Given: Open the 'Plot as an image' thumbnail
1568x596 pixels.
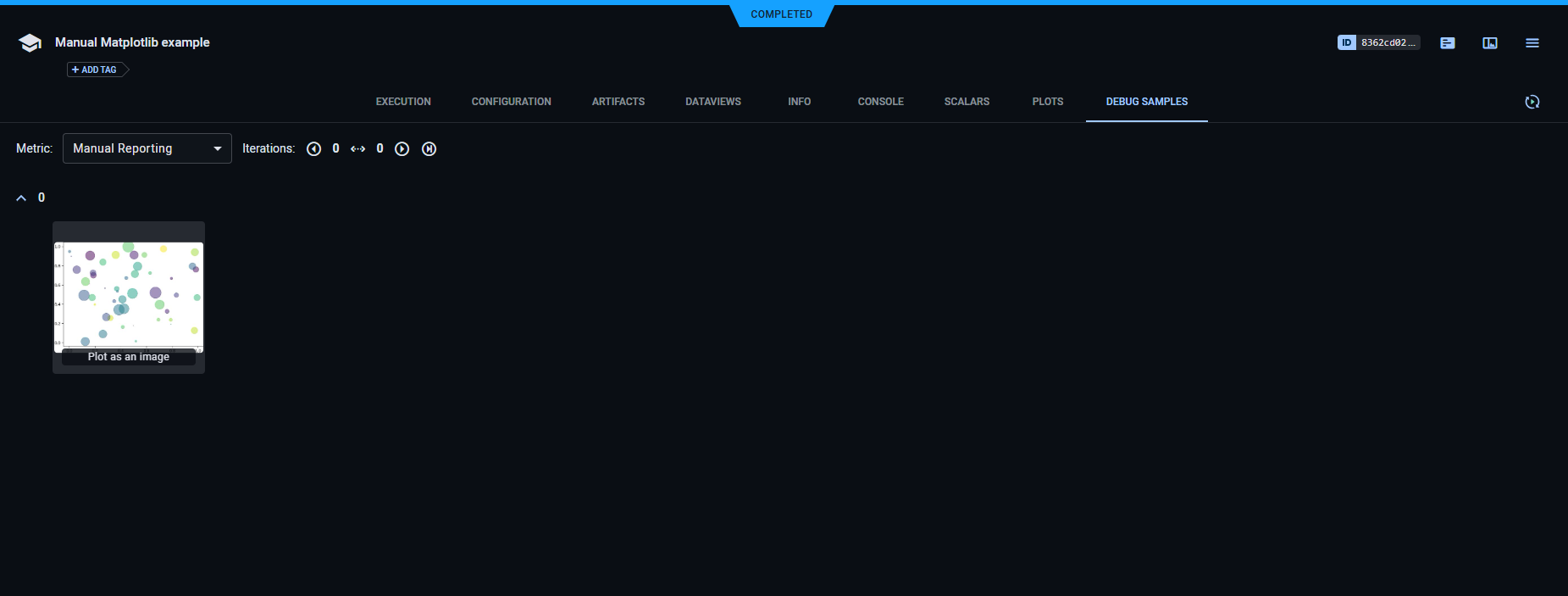Looking at the screenshot, I should pos(129,297).
